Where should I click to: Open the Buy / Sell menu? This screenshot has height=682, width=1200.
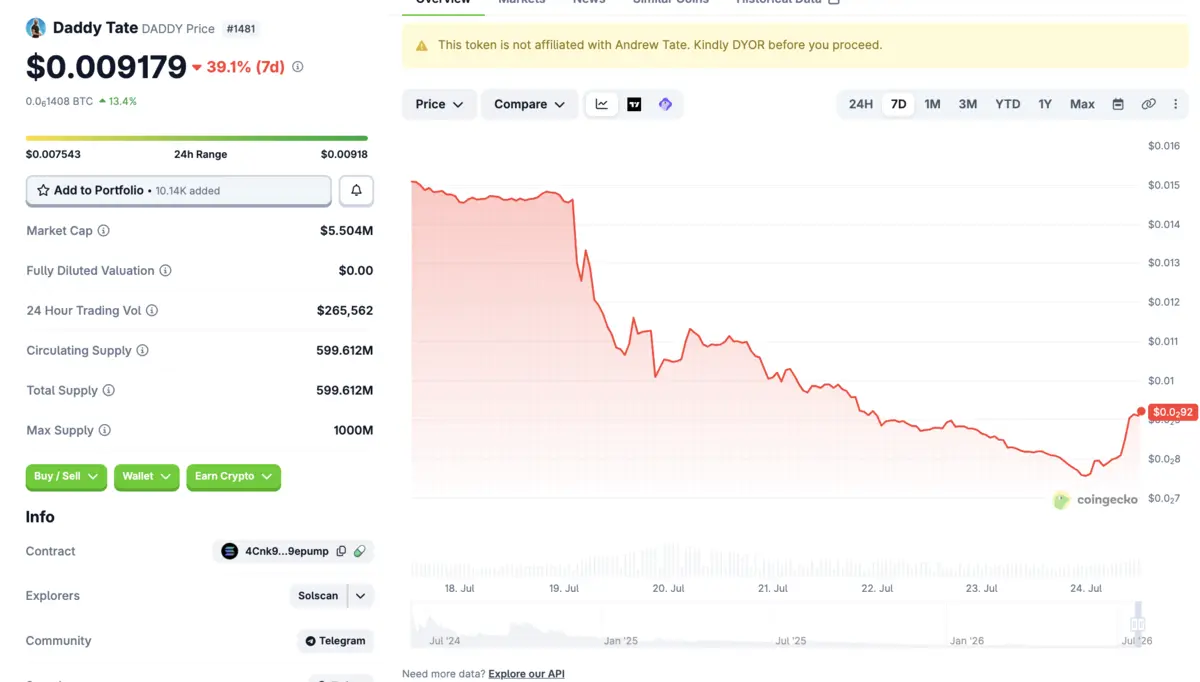coord(66,477)
